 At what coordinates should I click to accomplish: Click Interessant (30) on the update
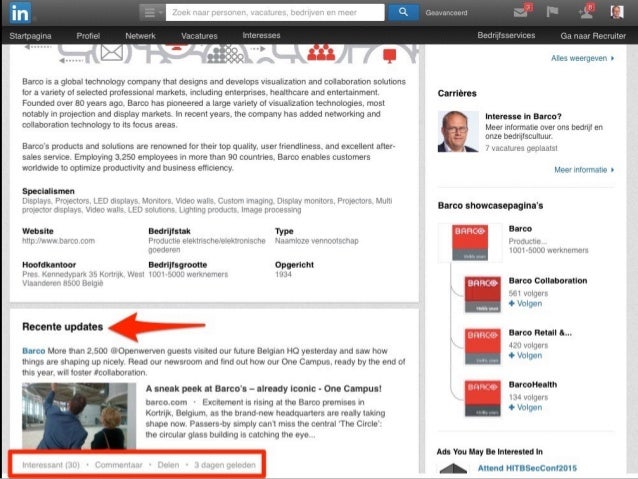(x=51, y=465)
